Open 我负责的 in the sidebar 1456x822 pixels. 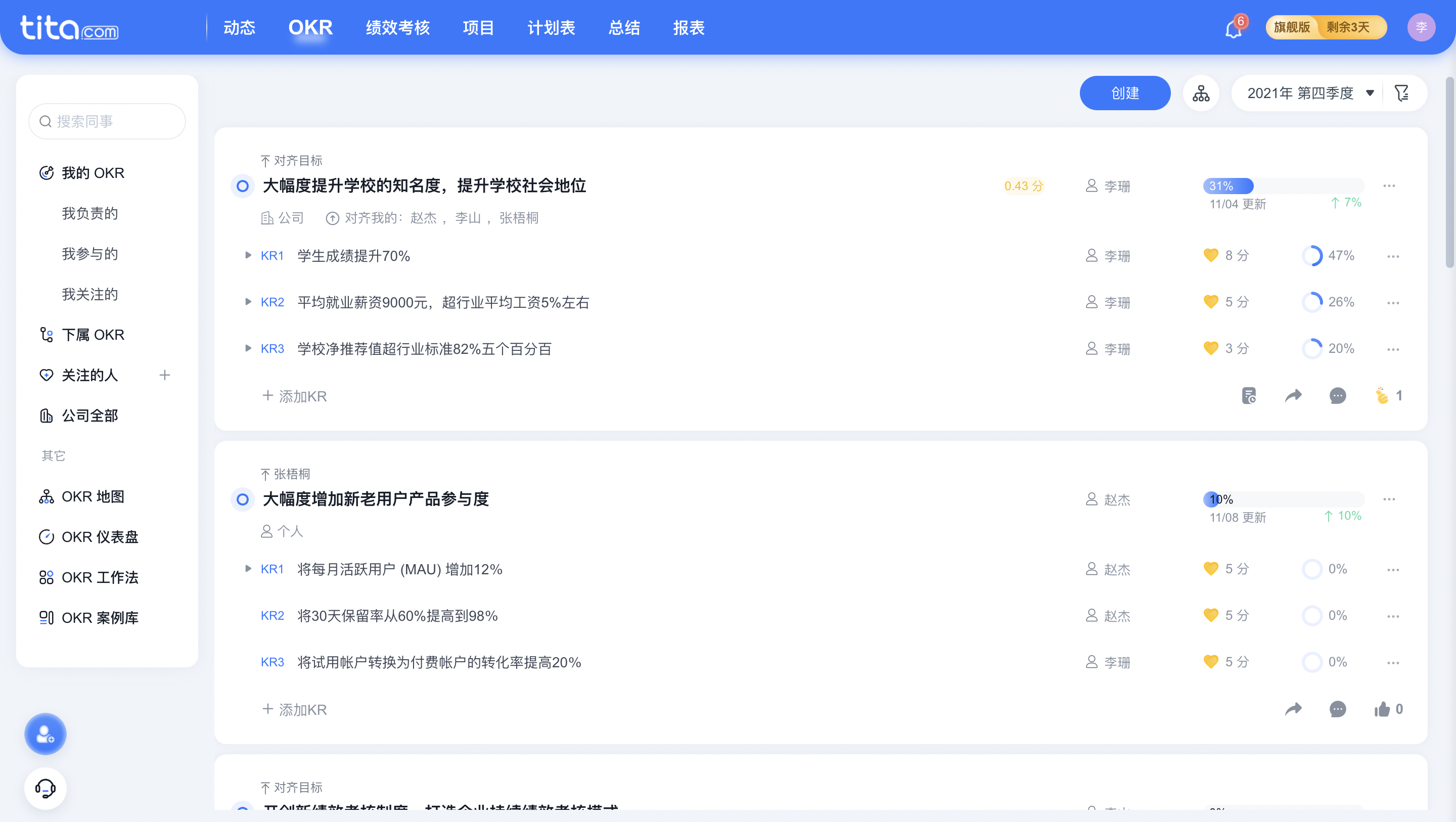click(90, 214)
